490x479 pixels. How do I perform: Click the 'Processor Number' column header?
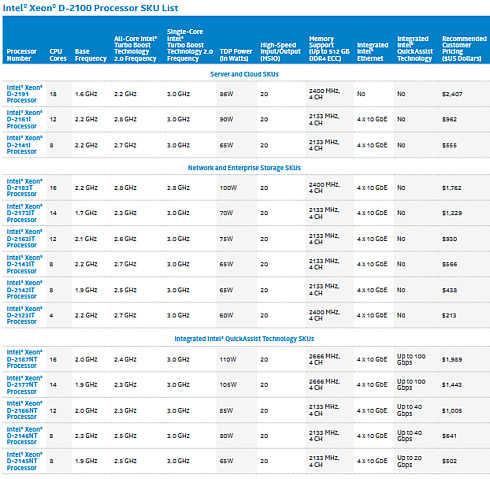tap(22, 55)
